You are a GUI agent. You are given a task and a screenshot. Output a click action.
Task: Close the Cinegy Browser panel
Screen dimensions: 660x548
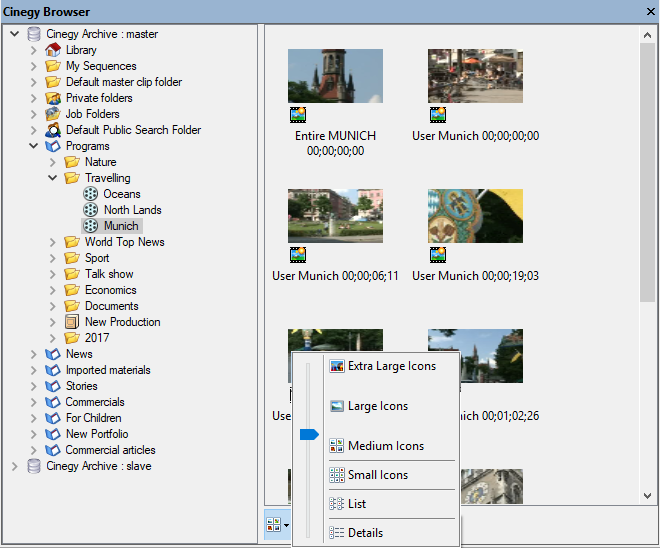click(x=651, y=11)
